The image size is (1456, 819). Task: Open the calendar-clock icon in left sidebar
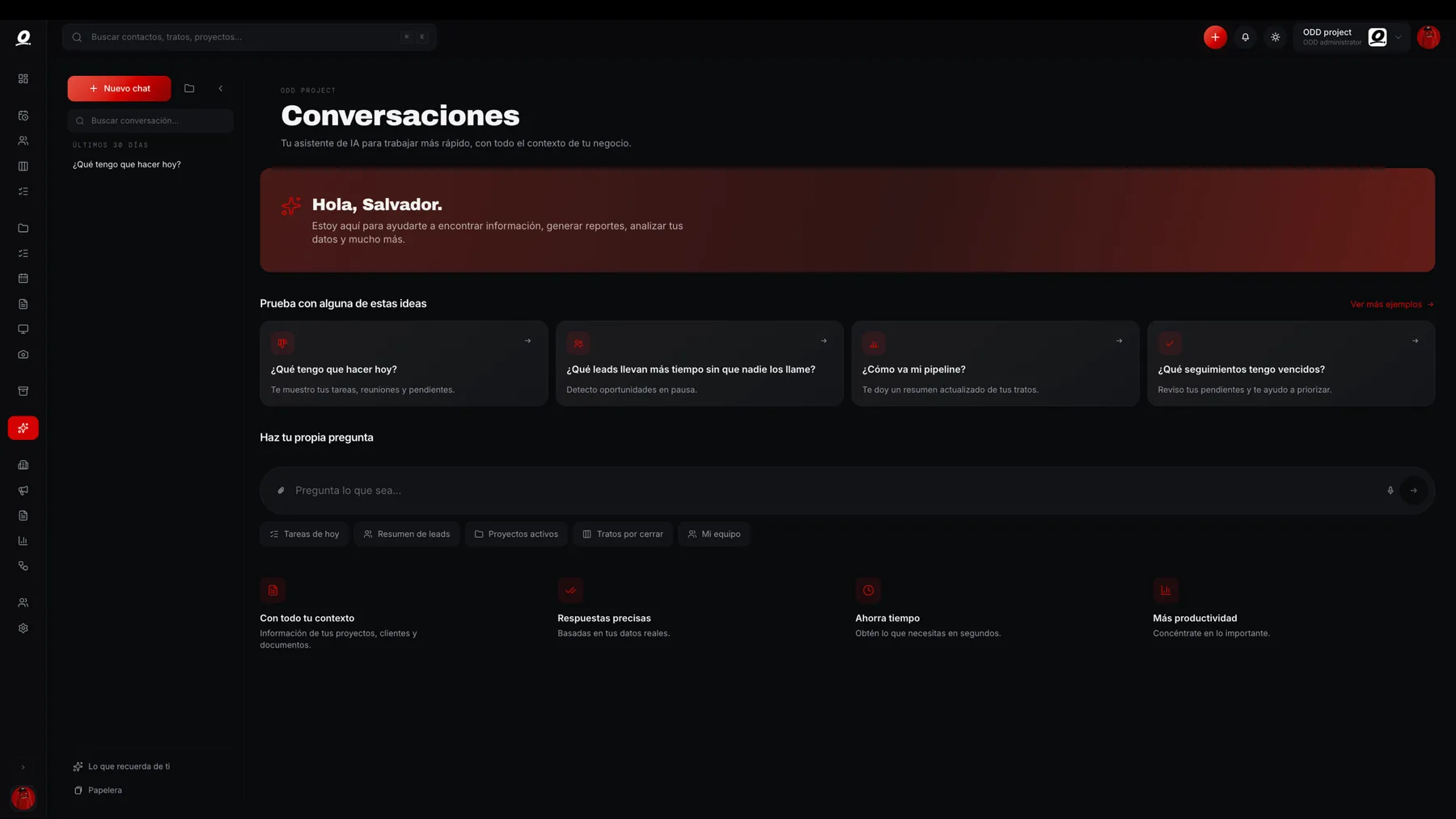pos(23,116)
